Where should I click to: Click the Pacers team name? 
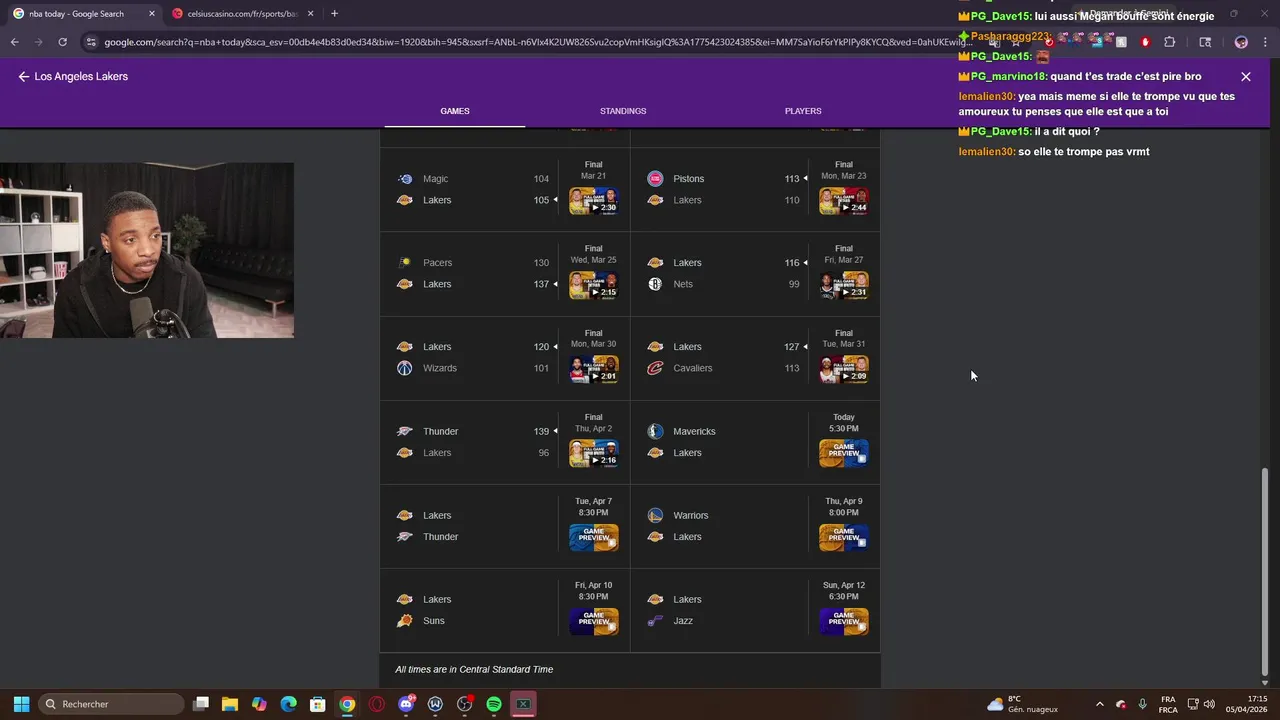click(x=437, y=263)
